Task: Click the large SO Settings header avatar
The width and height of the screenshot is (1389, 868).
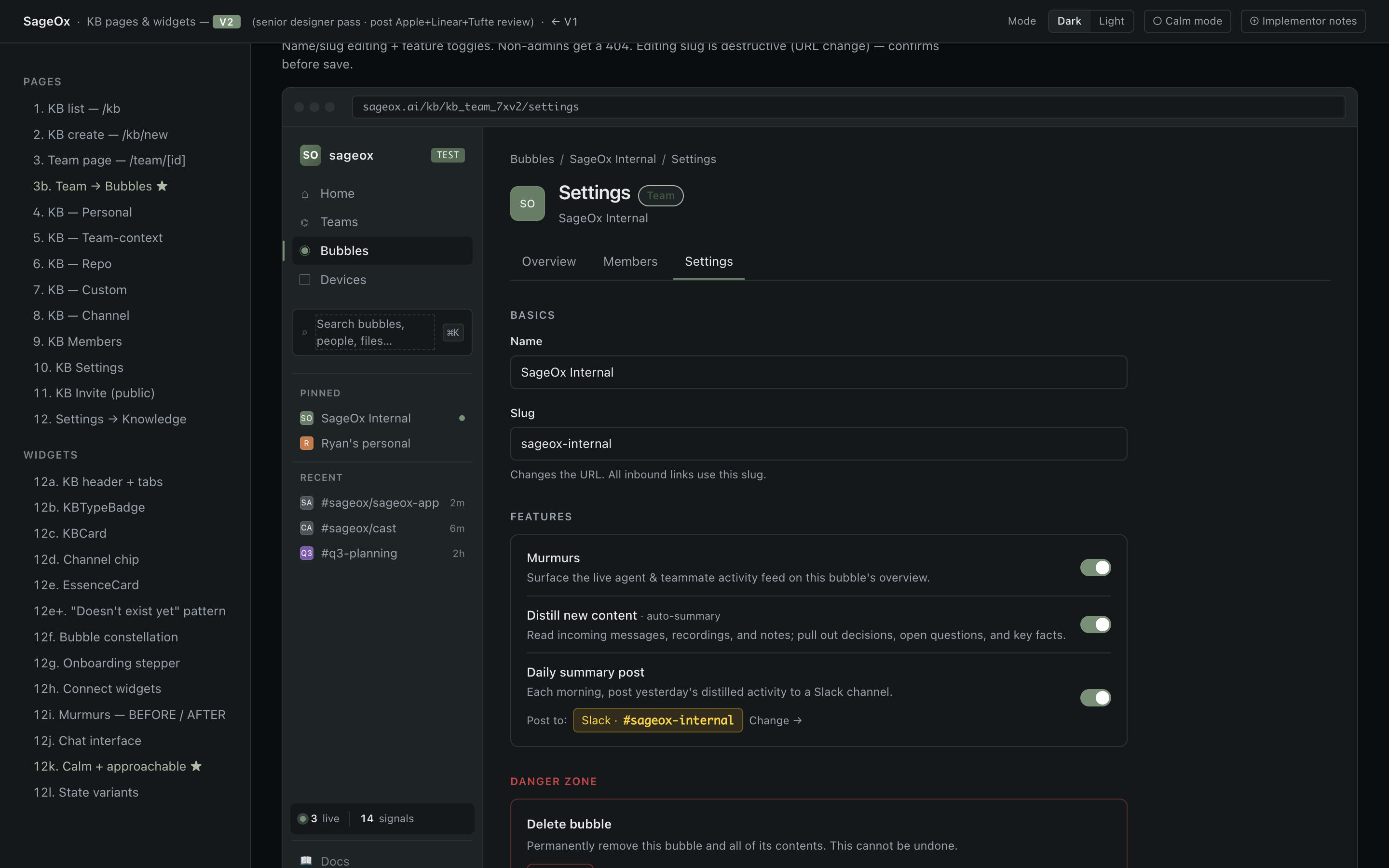Action: click(528, 203)
